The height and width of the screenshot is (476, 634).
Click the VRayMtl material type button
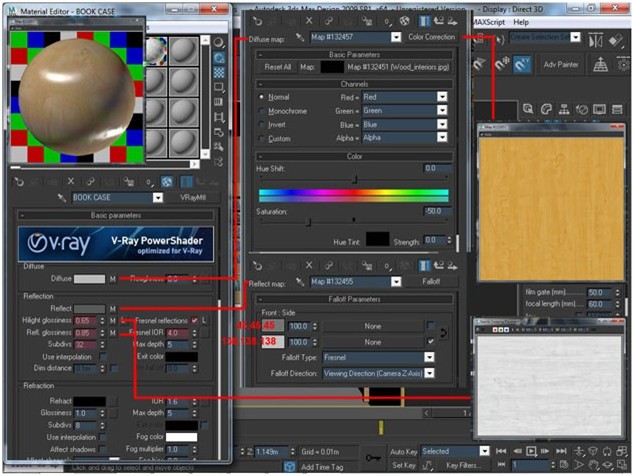click(193, 198)
